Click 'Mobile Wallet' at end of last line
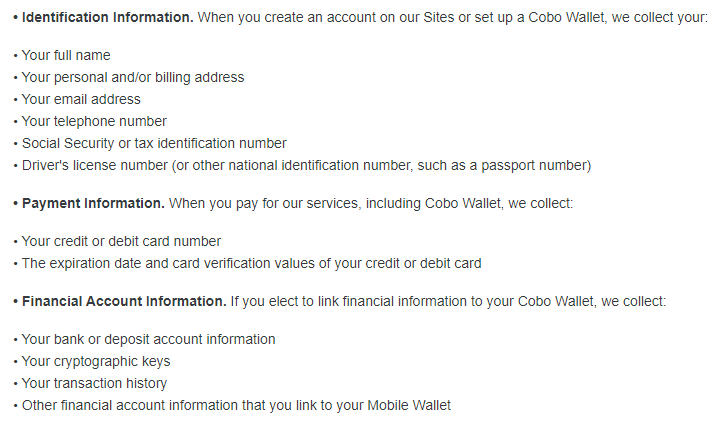The image size is (728, 430). tap(409, 405)
